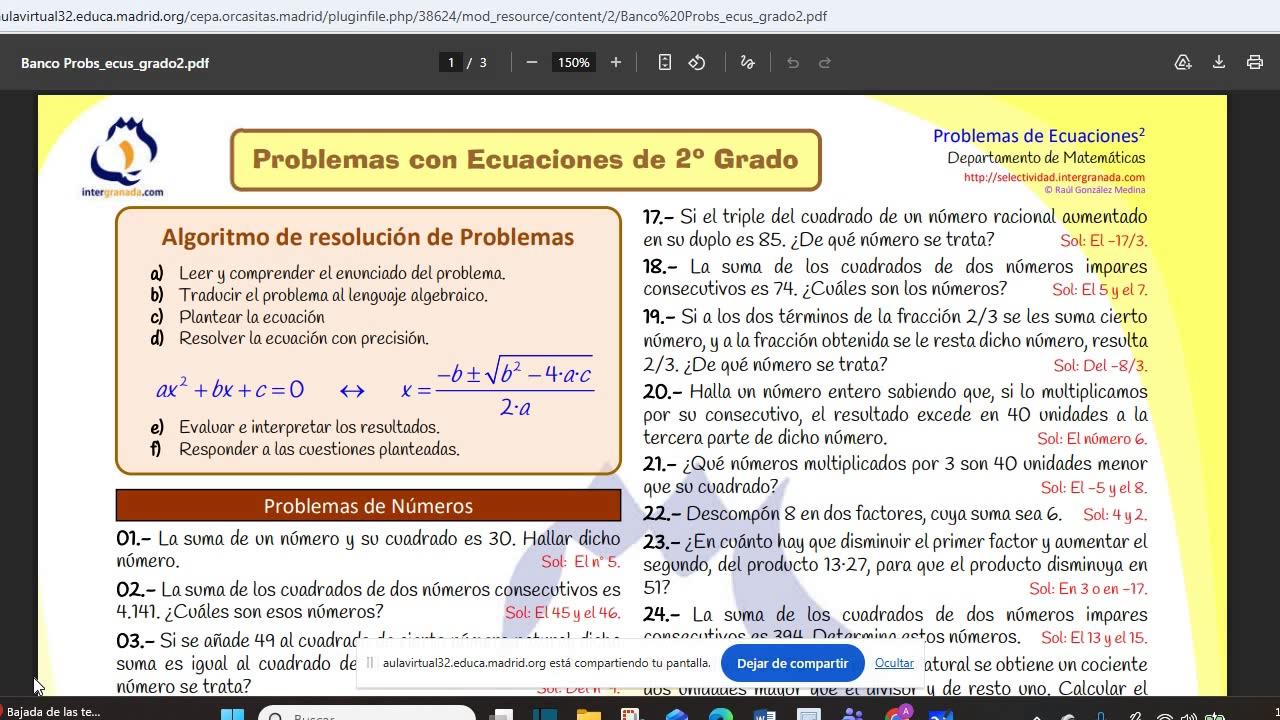Image resolution: width=1280 pixels, height=720 pixels.
Task: Click step b) Traducir el problema al lenguaje algebraico
Action: (x=319, y=295)
